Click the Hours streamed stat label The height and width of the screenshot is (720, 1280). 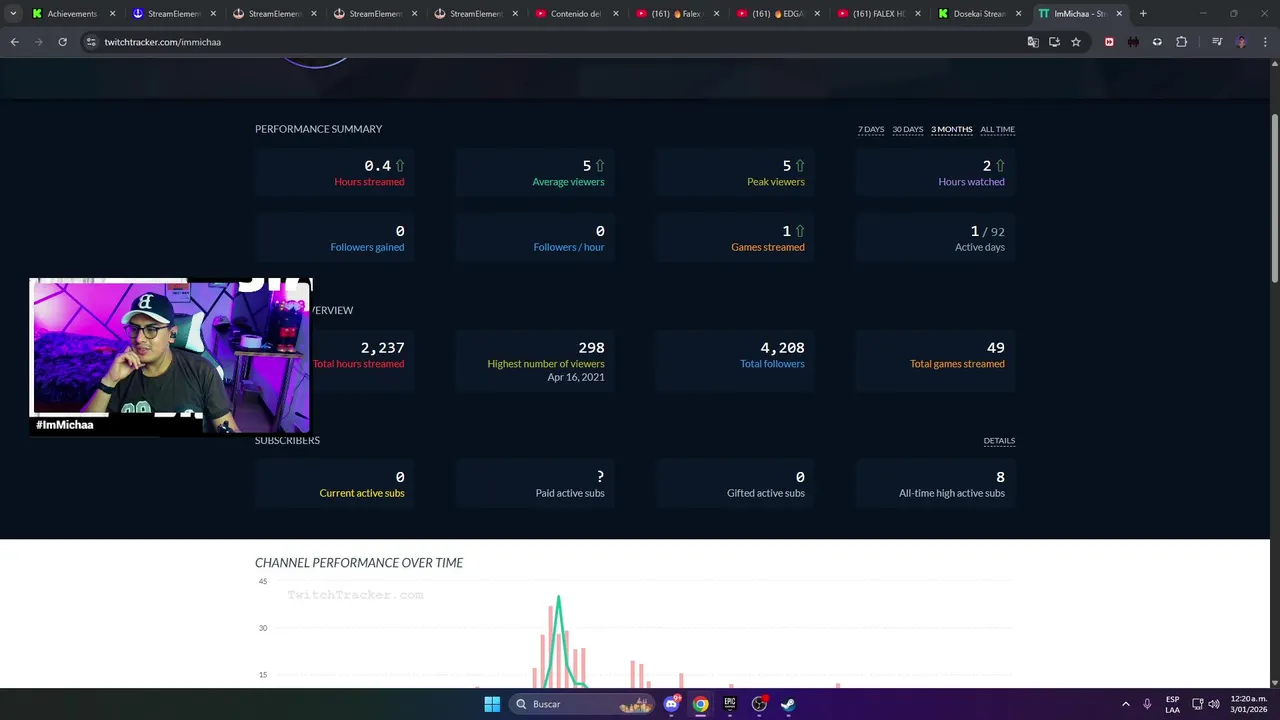[369, 182]
